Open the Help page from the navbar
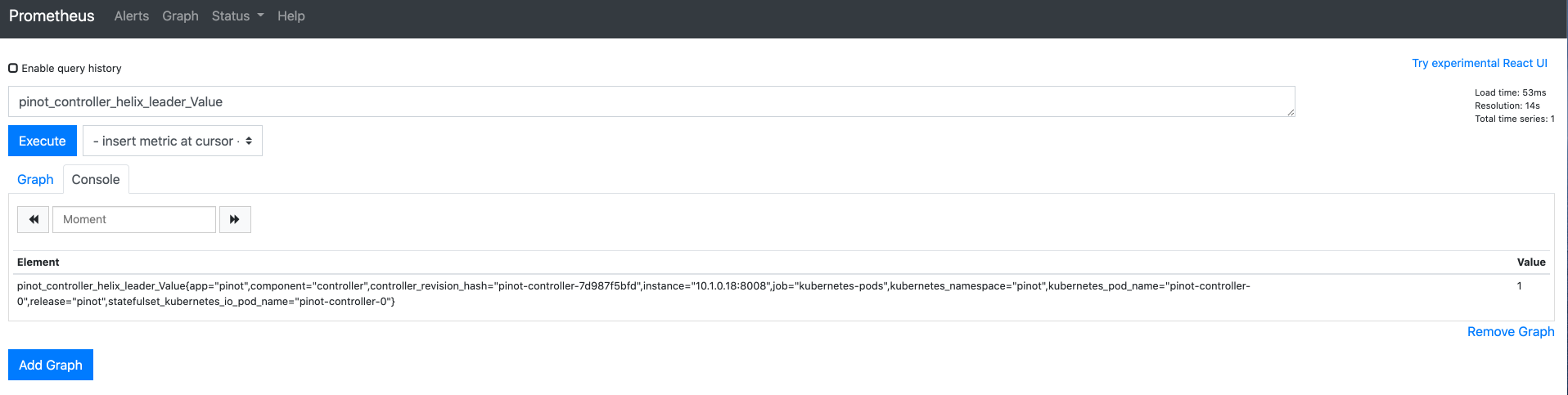This screenshot has height=395, width=1568. [291, 16]
